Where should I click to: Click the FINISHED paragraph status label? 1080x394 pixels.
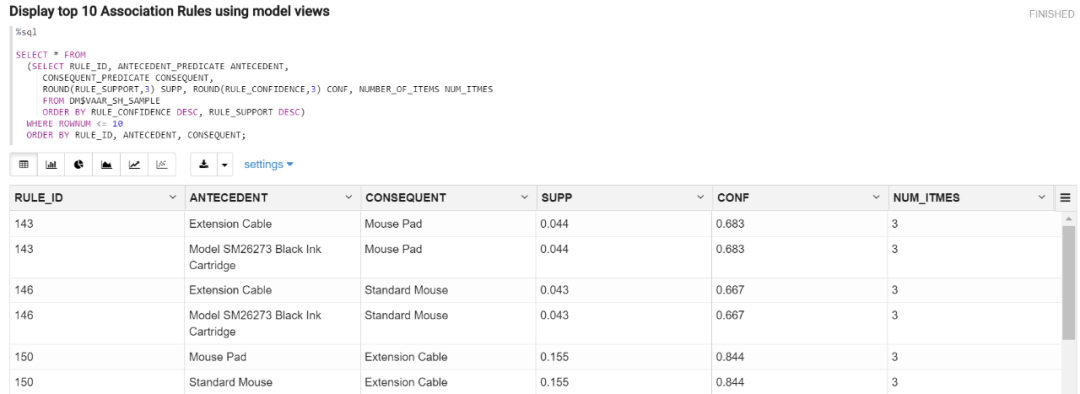(x=1051, y=14)
